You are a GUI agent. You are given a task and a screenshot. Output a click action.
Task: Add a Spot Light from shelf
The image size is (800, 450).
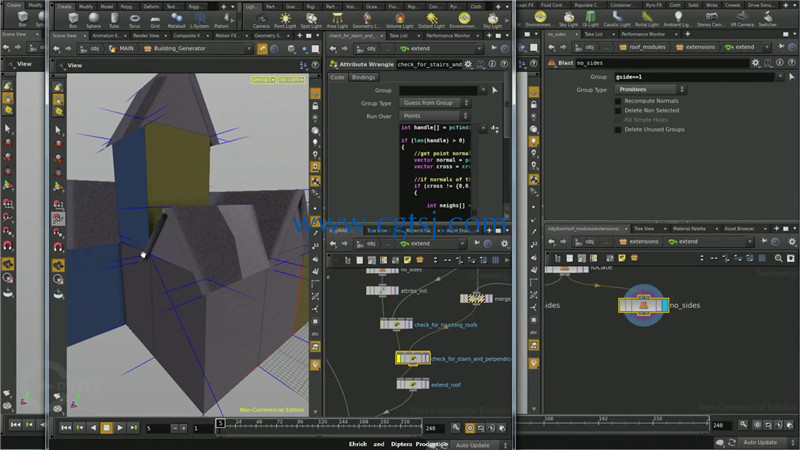(311, 20)
